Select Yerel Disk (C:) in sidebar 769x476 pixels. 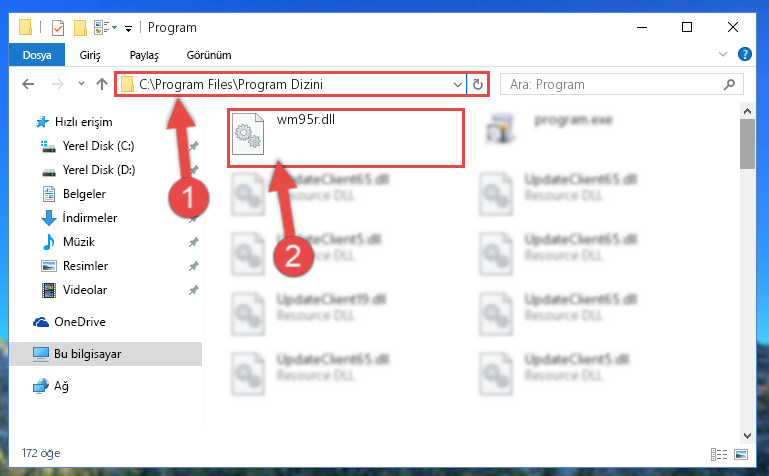(98, 146)
